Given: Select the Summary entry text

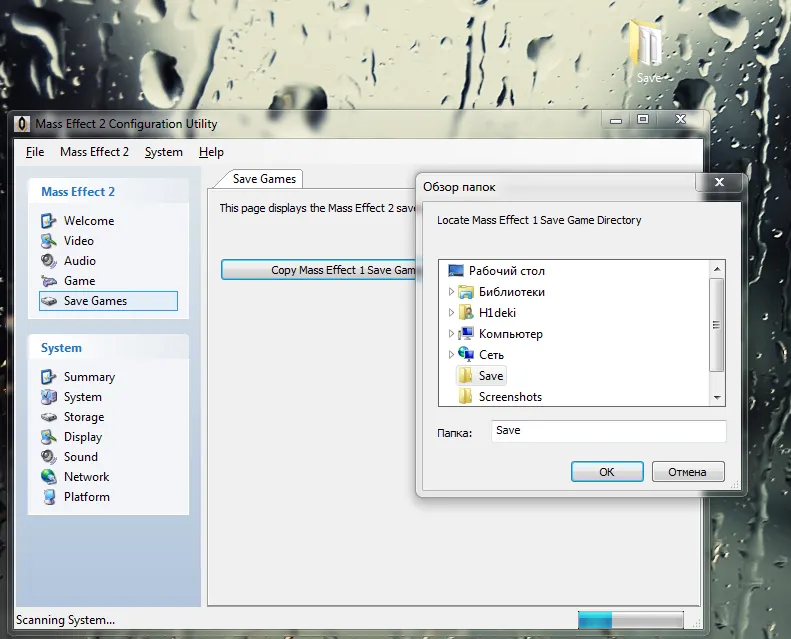Looking at the screenshot, I should tap(89, 377).
